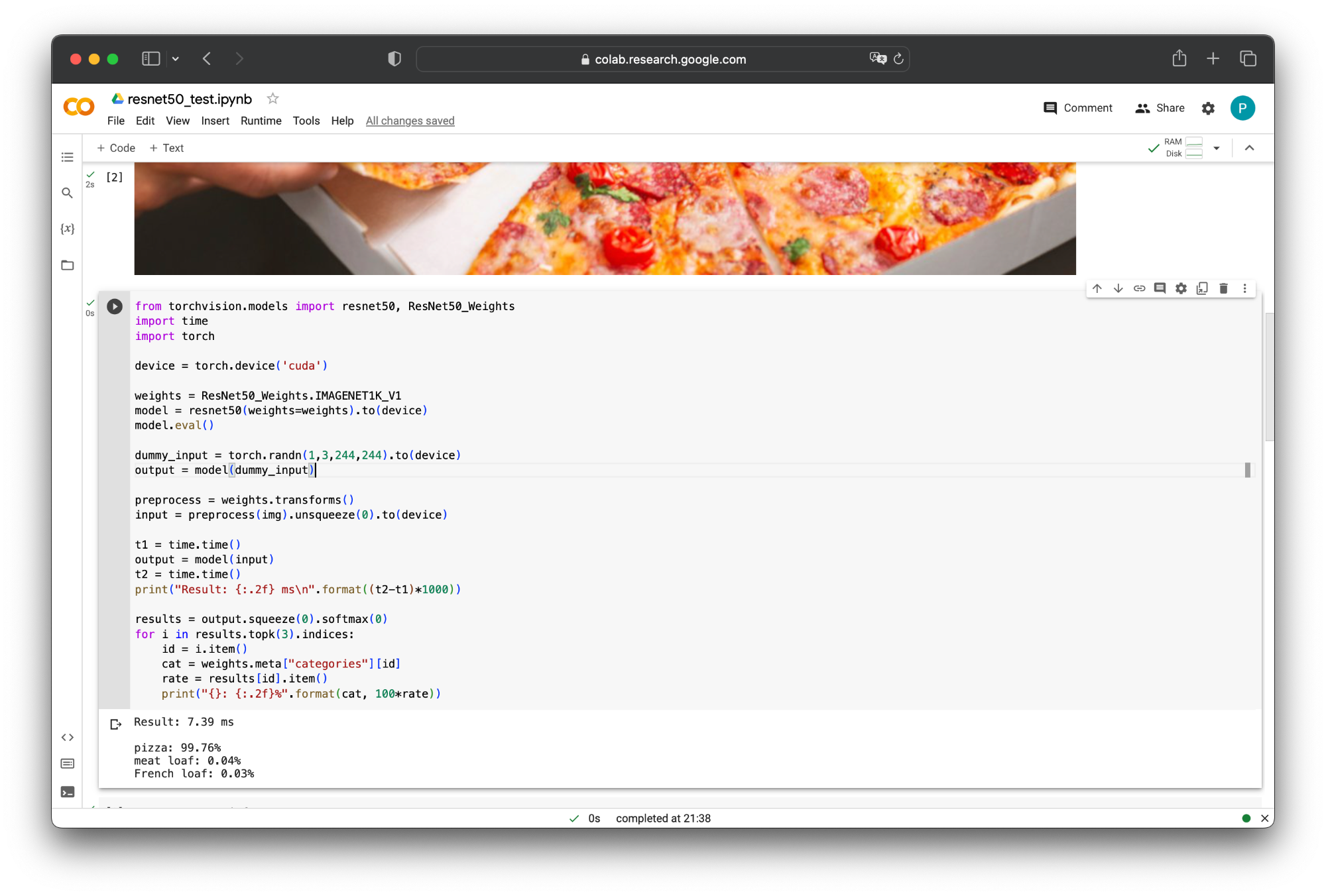This screenshot has height=896, width=1326.
Task: Click the Google Drive icon by title
Action: tap(117, 99)
